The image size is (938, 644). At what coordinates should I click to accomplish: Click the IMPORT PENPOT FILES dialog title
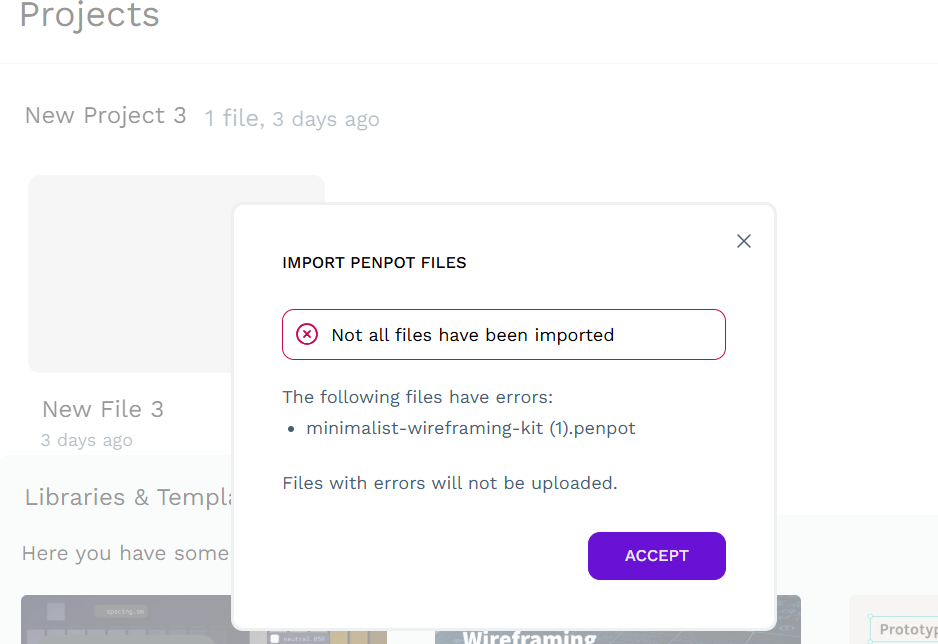tap(374, 263)
